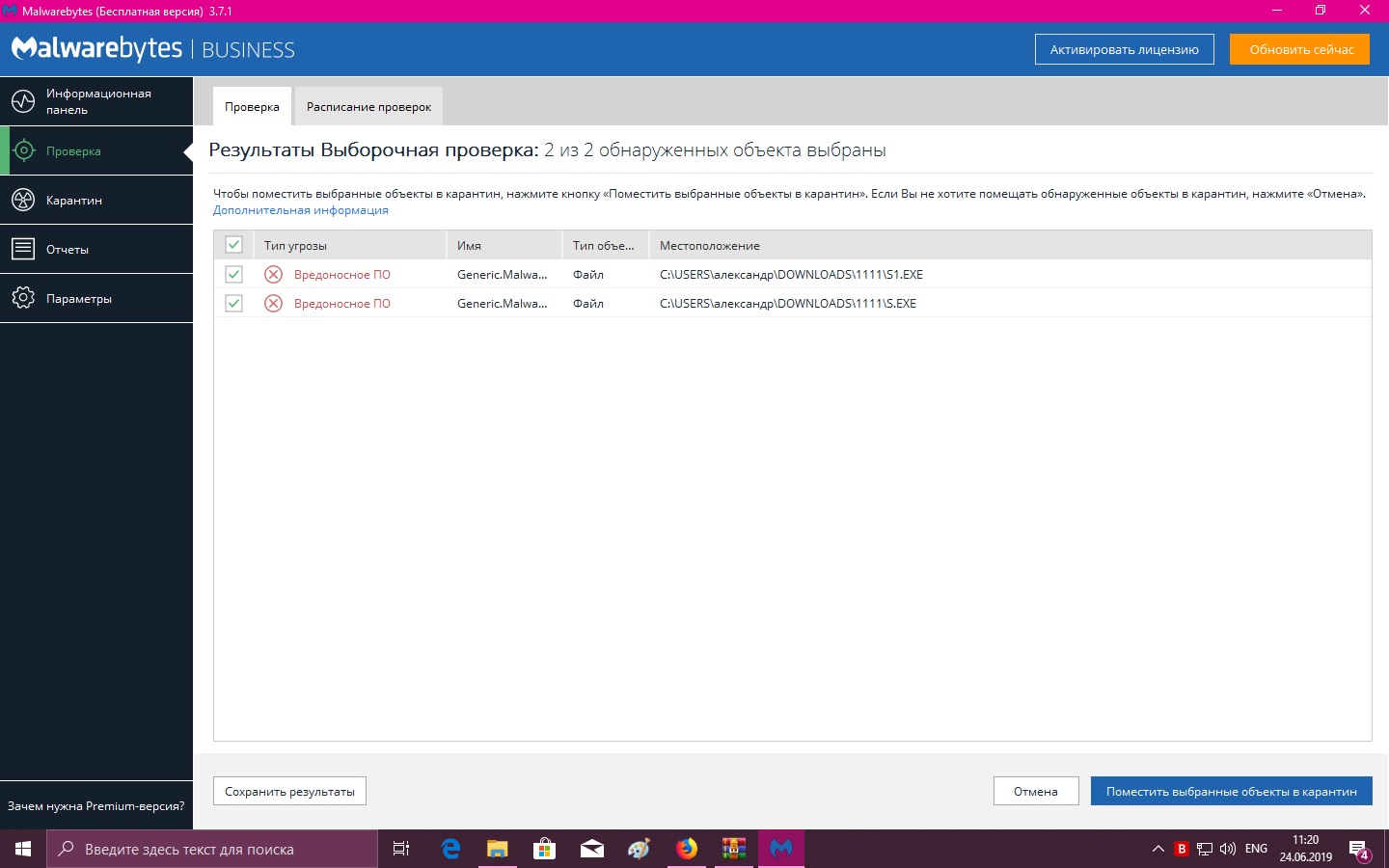Viewport: 1389px width, 868px height.
Task: Launch Microsoft Edge from the taskbar
Action: pos(450,849)
